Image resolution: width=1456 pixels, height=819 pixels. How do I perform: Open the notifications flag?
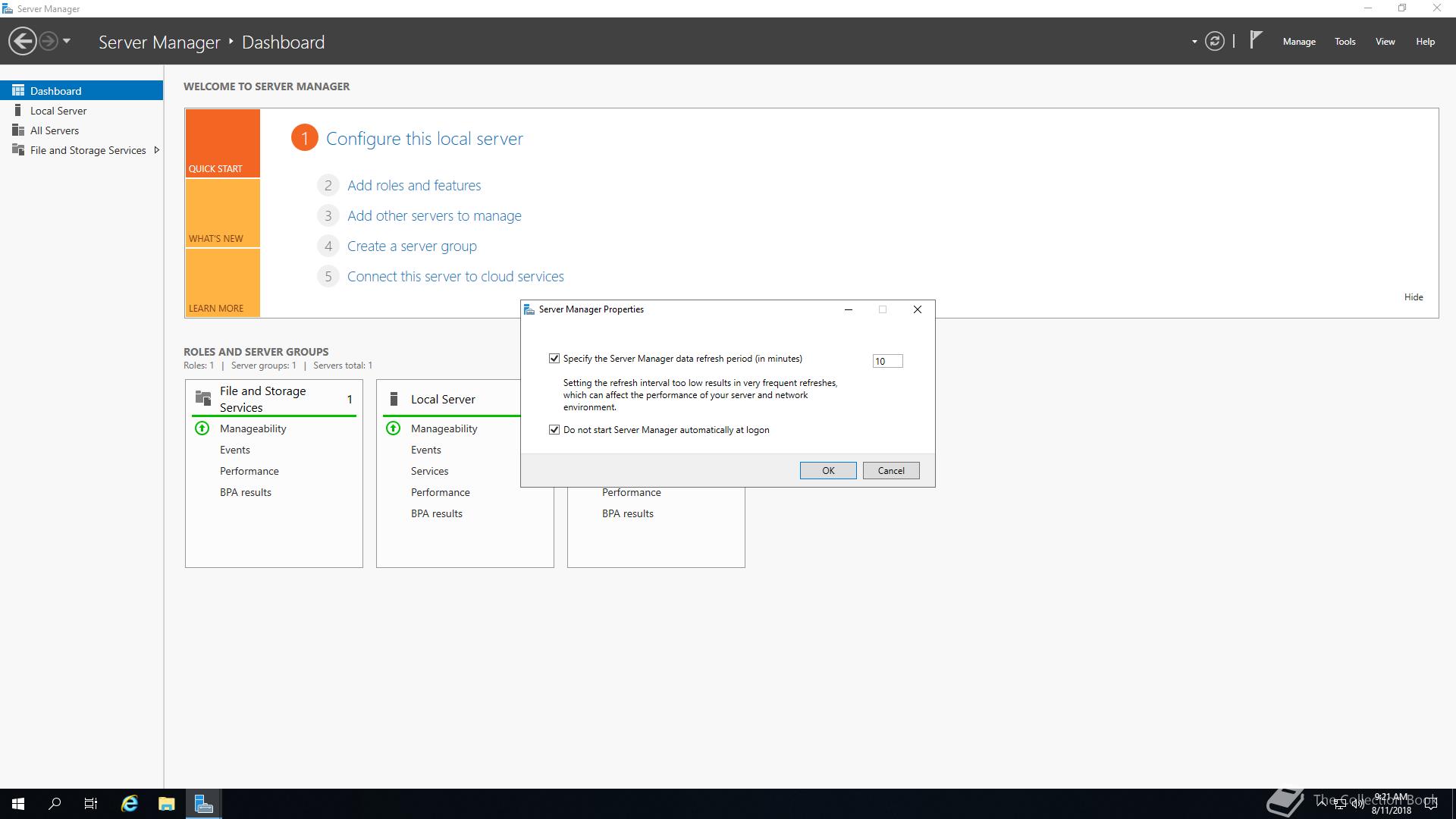point(1256,40)
